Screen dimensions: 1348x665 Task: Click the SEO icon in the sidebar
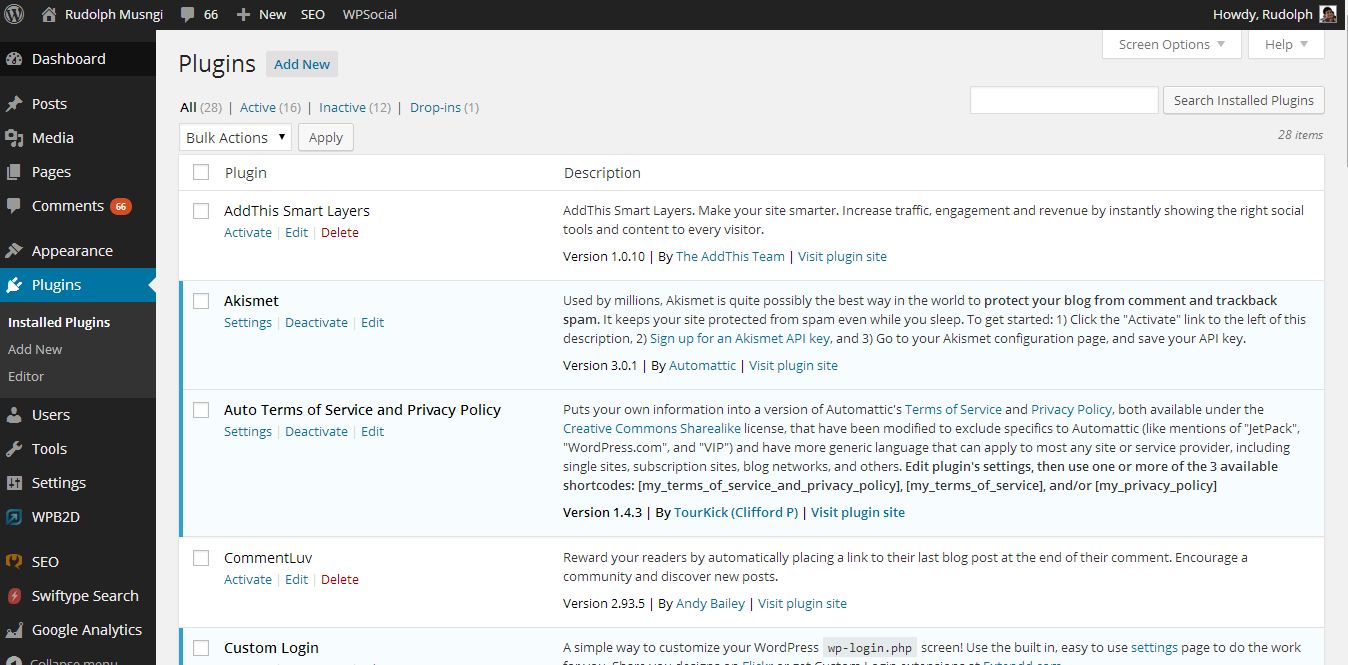[x=14, y=562]
